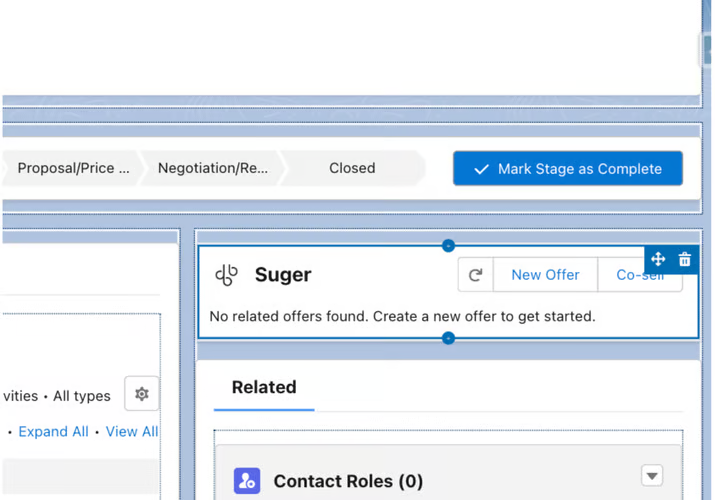Open the View All link
Image resolution: width=715 pixels, height=500 pixels.
132,432
